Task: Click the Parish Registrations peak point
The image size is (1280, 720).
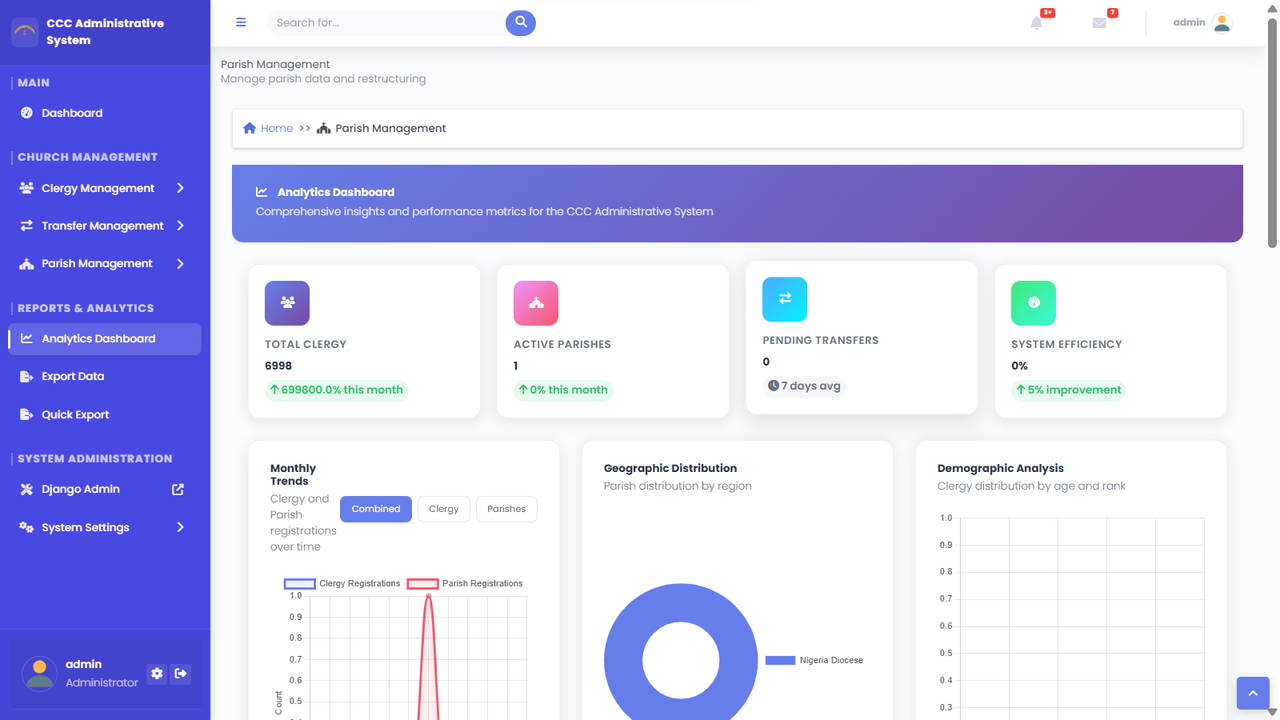Action: pos(429,596)
